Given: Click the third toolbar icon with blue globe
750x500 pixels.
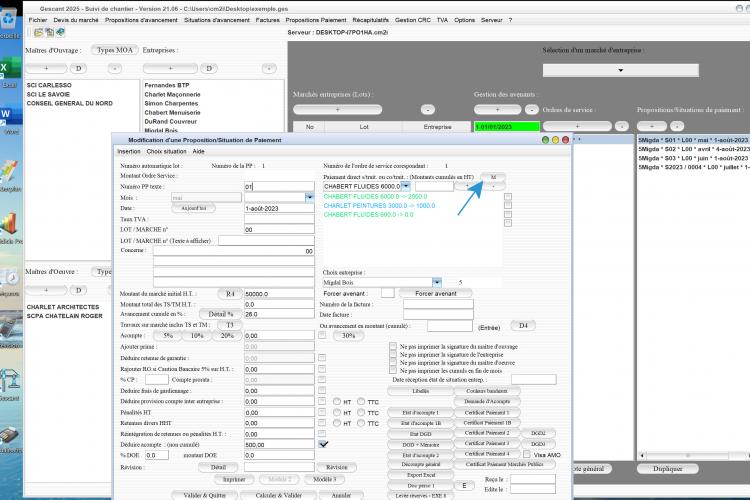Looking at the screenshot, I should click(60, 32).
